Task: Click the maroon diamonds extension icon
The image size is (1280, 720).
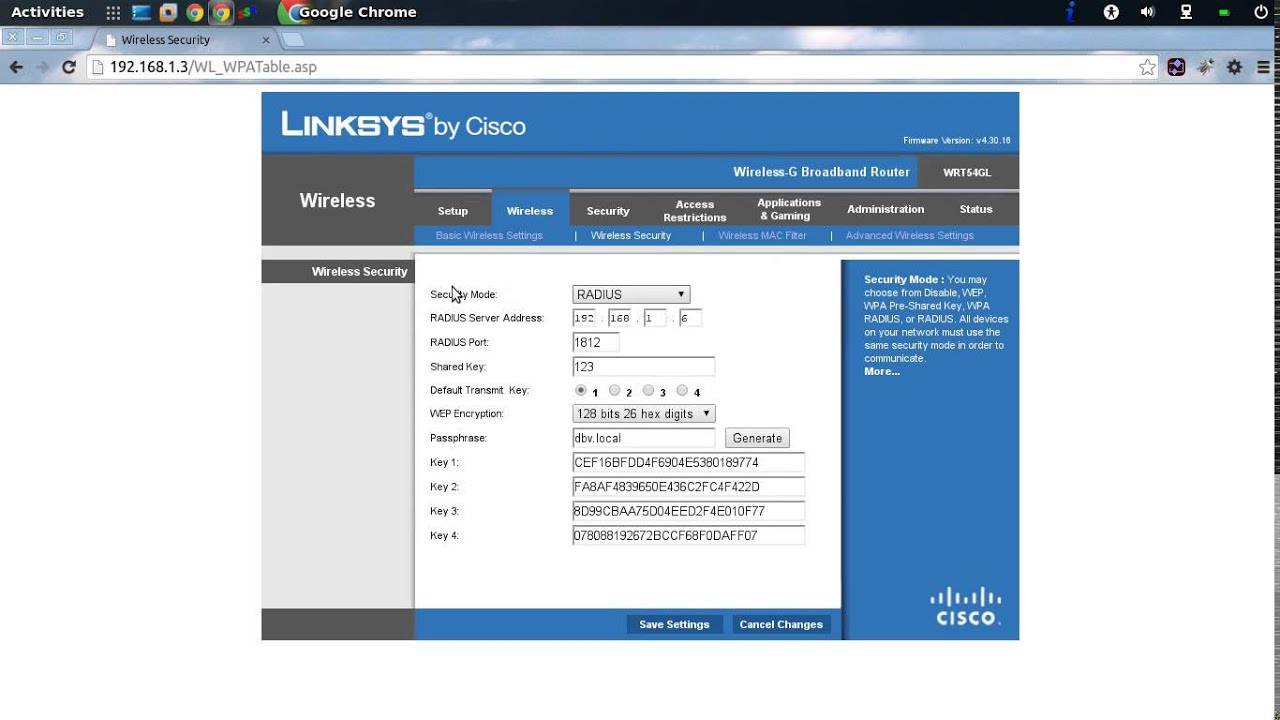Action: point(1176,67)
